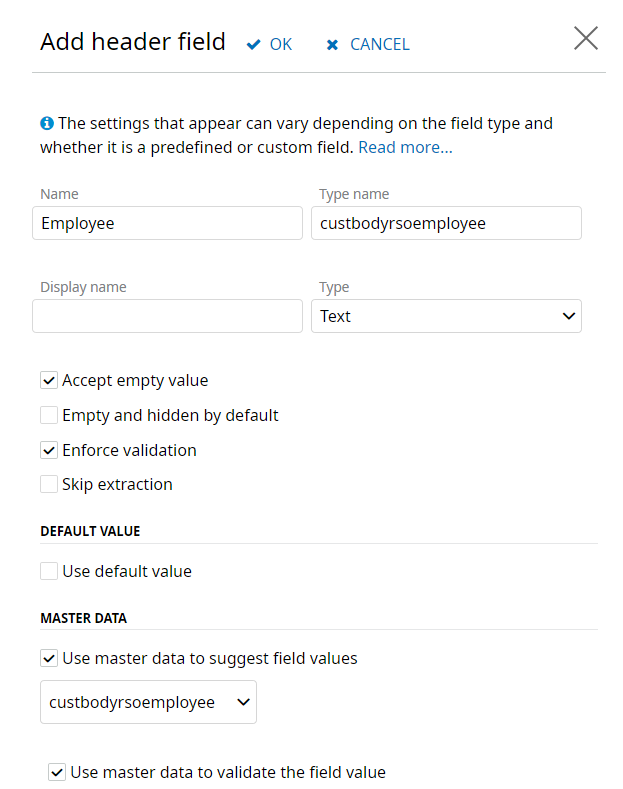Click the empty Display name field
The height and width of the screenshot is (789, 623).
click(167, 316)
